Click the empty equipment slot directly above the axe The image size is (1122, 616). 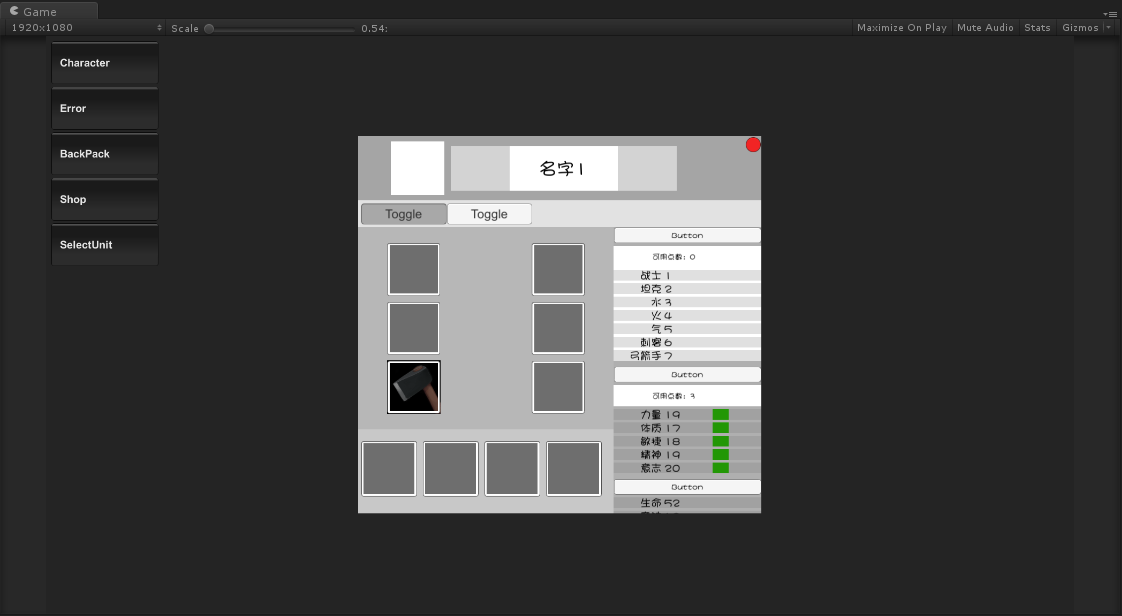point(414,328)
